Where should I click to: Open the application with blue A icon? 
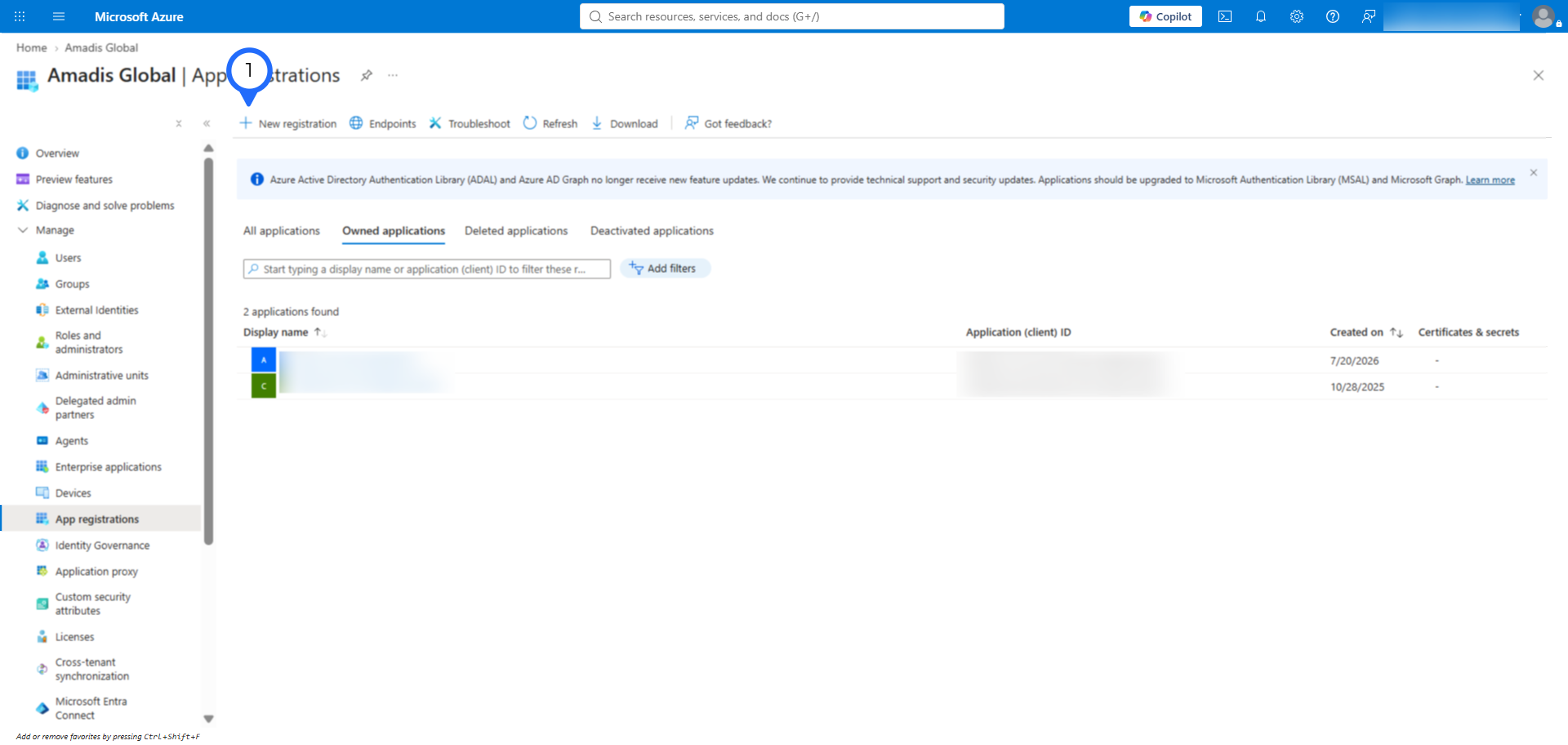(x=264, y=360)
